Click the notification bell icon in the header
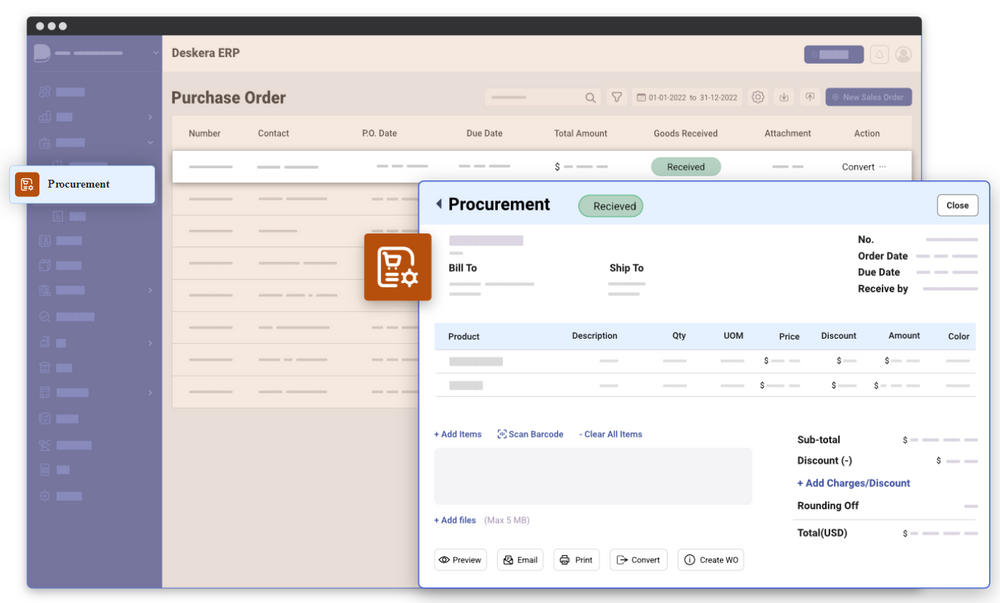The image size is (1000, 603). 879,53
